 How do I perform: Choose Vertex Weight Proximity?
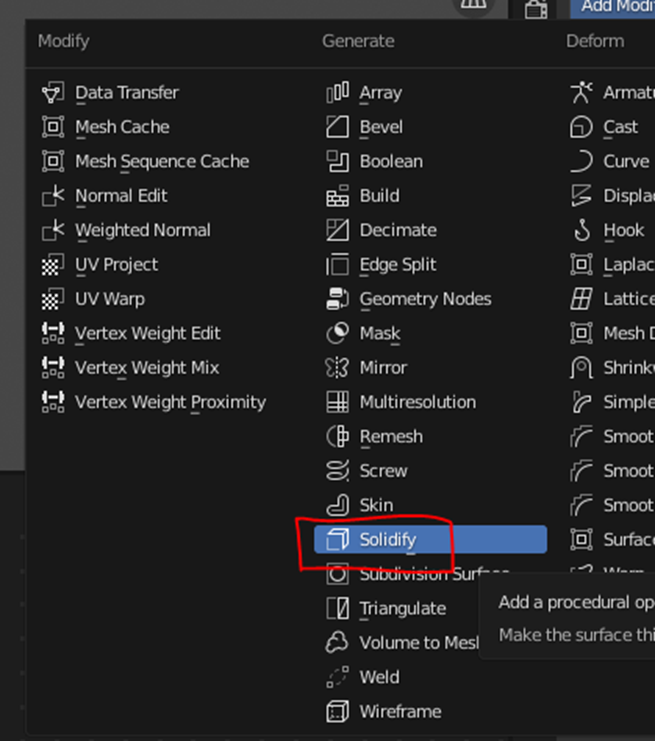(170, 402)
